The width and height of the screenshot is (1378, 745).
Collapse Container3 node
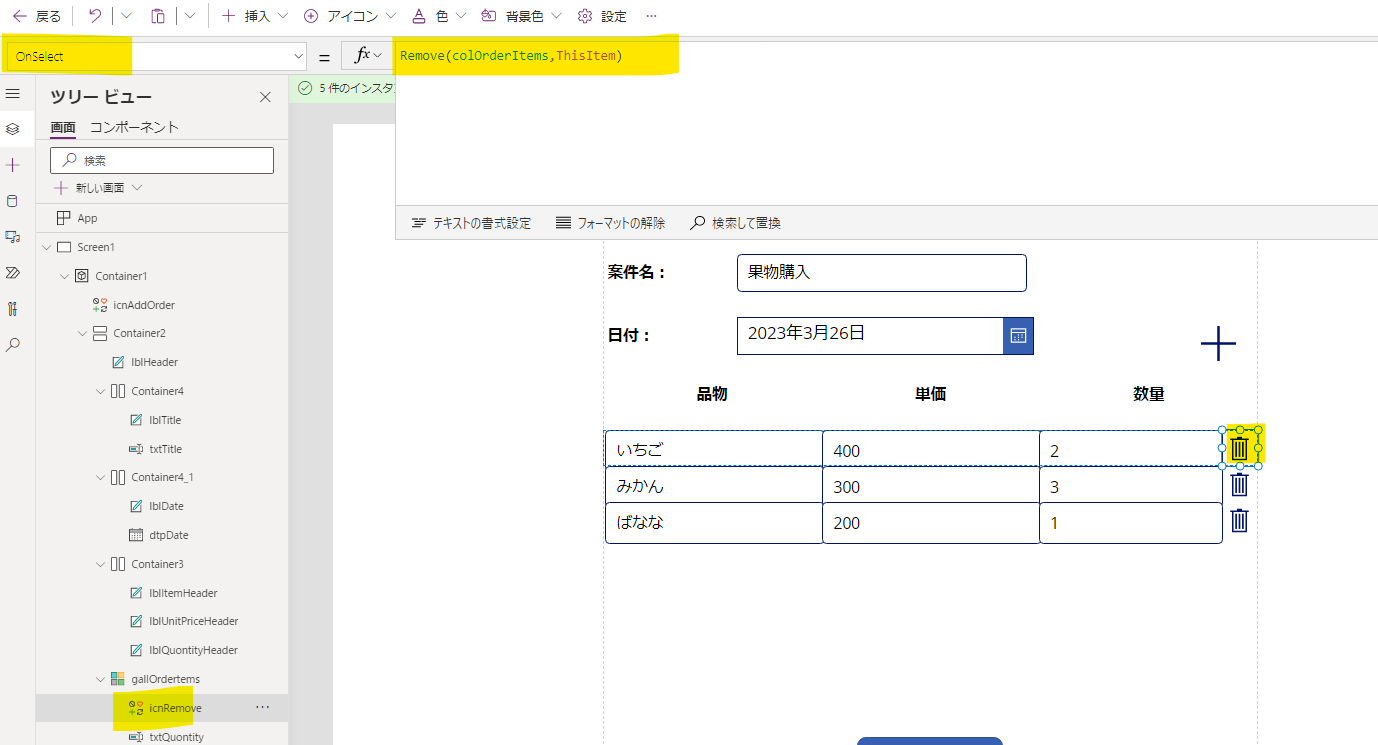pos(100,564)
